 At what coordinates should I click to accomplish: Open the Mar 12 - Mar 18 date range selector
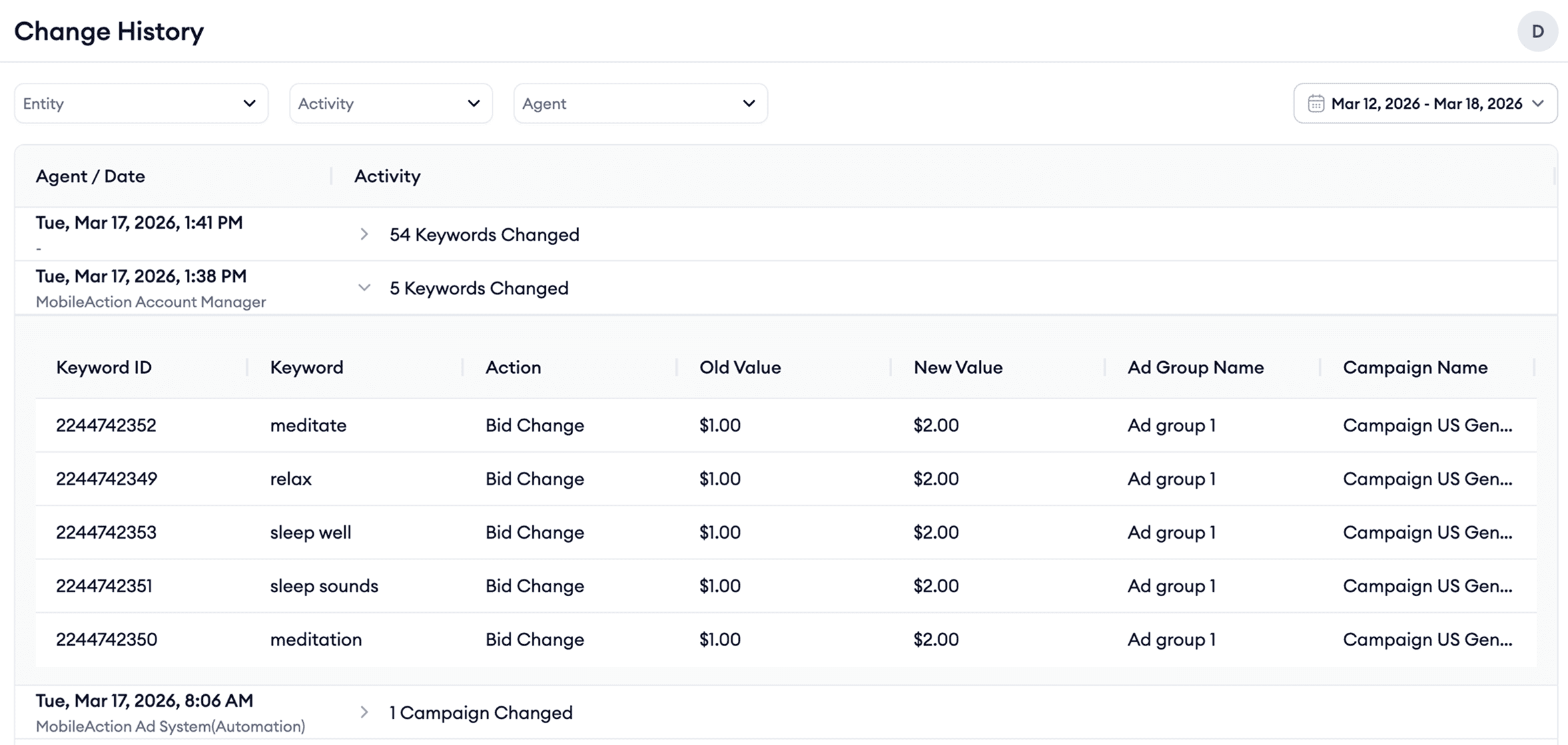(x=1426, y=103)
